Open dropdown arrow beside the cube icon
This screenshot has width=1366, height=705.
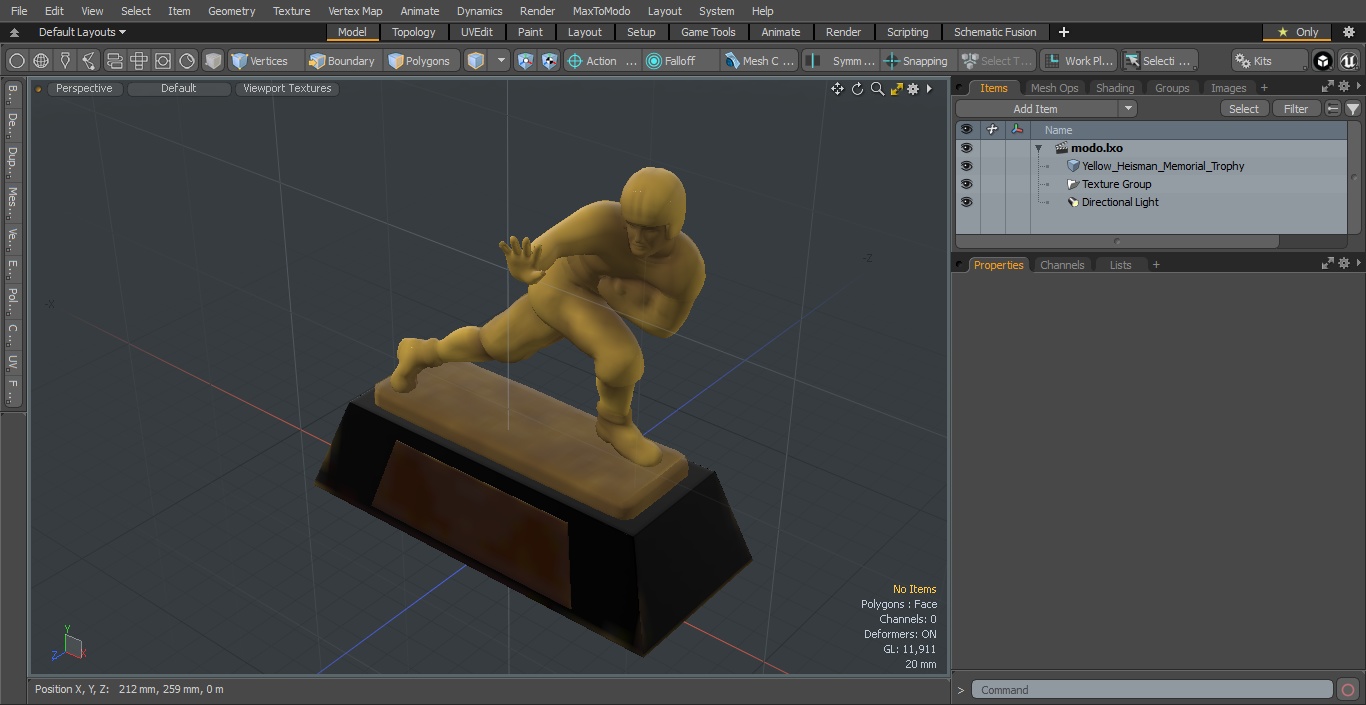pos(502,61)
